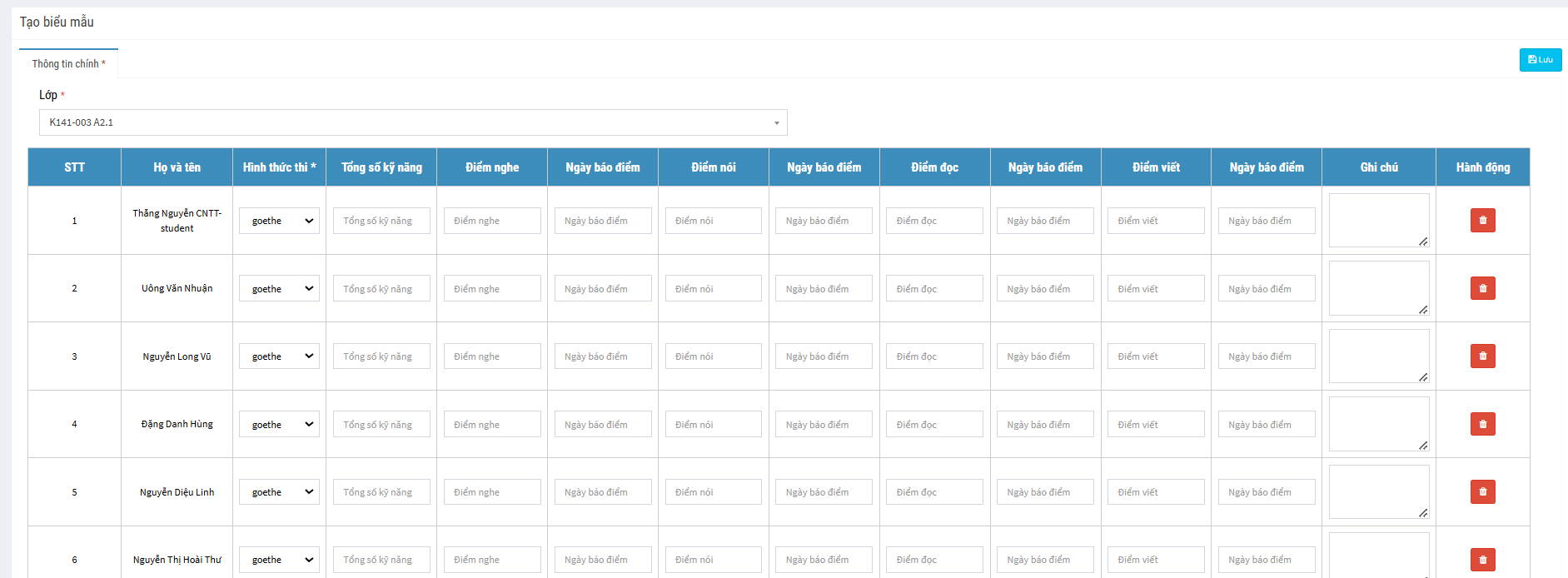The width and height of the screenshot is (1568, 578).
Task: Switch to Thông tin chính tab
Action: point(68,63)
